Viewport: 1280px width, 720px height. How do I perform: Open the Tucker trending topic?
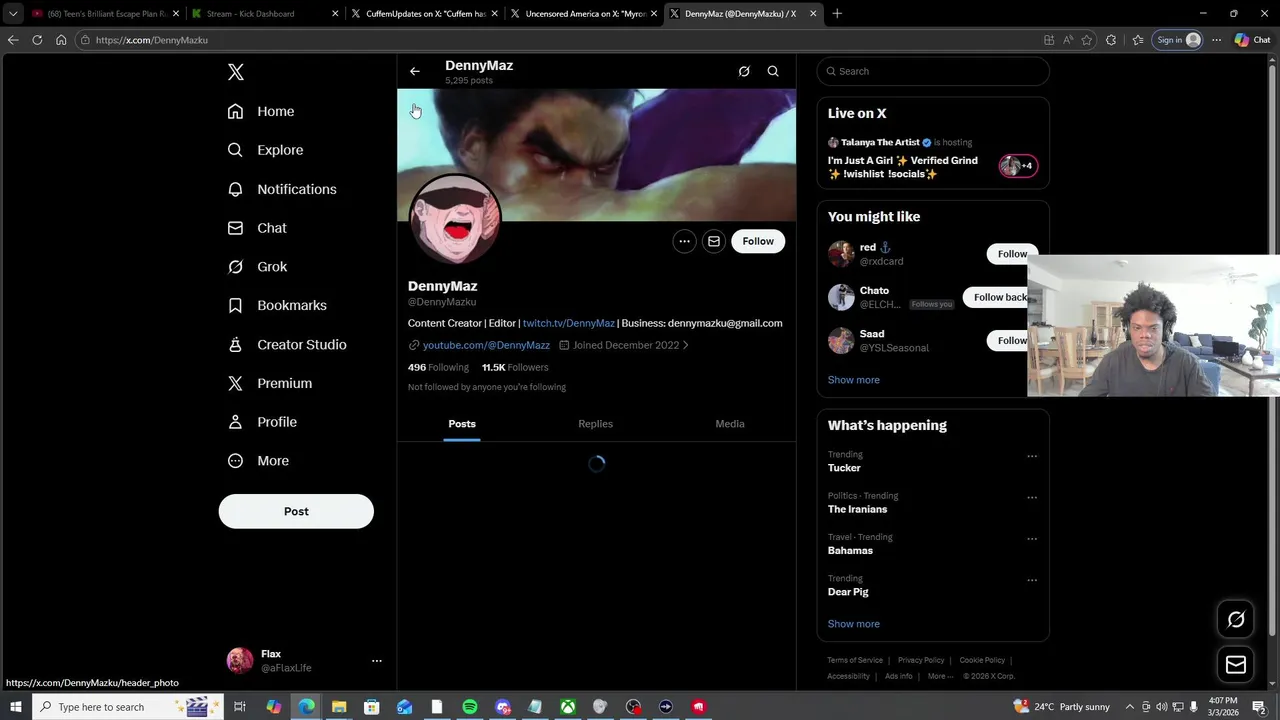click(844, 468)
